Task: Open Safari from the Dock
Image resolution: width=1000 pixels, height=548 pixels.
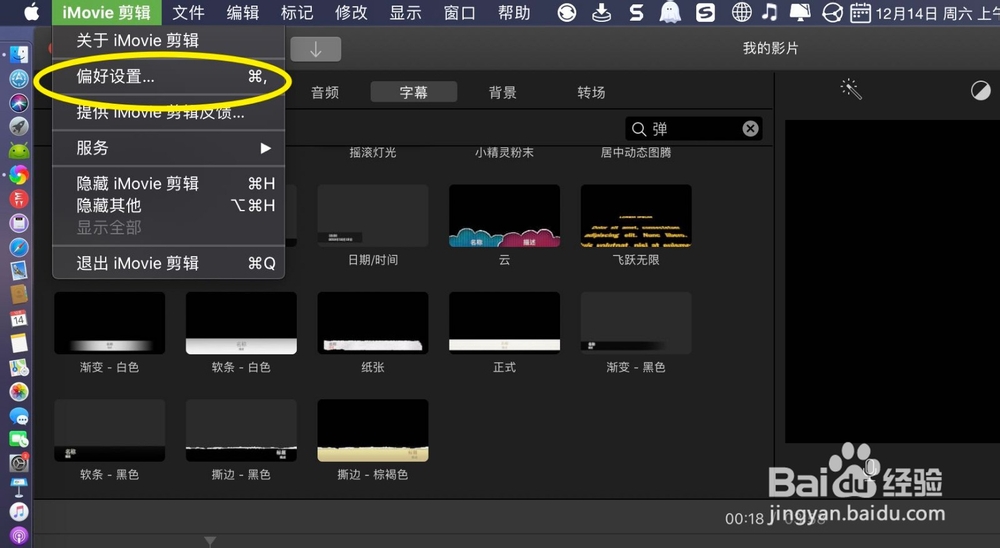Action: pyautogui.click(x=19, y=247)
